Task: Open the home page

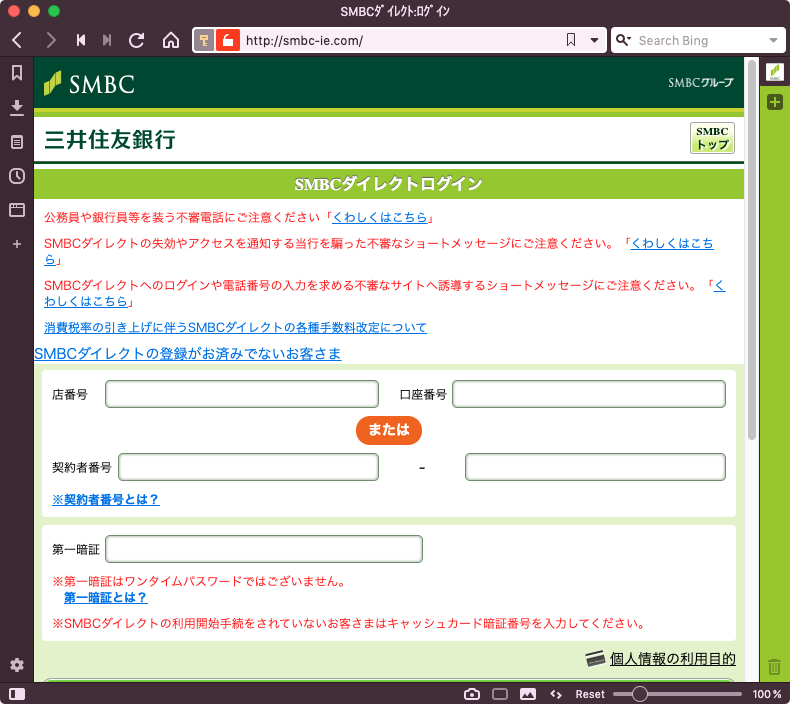Action: tap(171, 40)
